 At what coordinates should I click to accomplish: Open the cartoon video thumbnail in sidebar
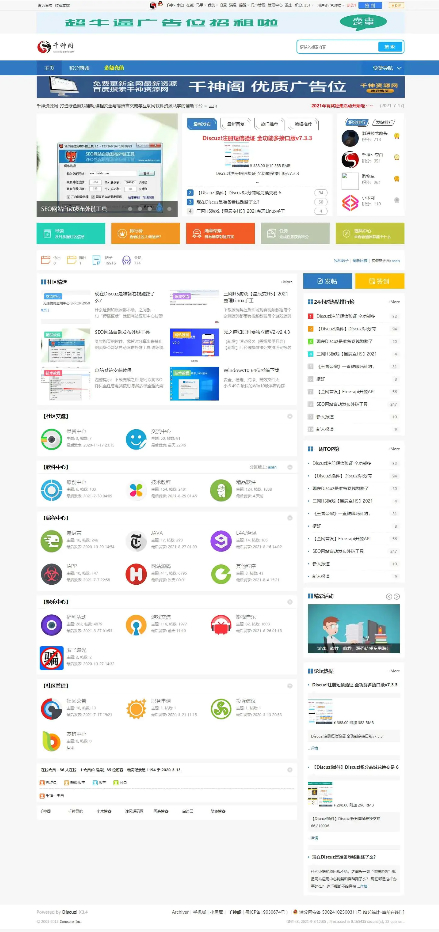(x=353, y=629)
